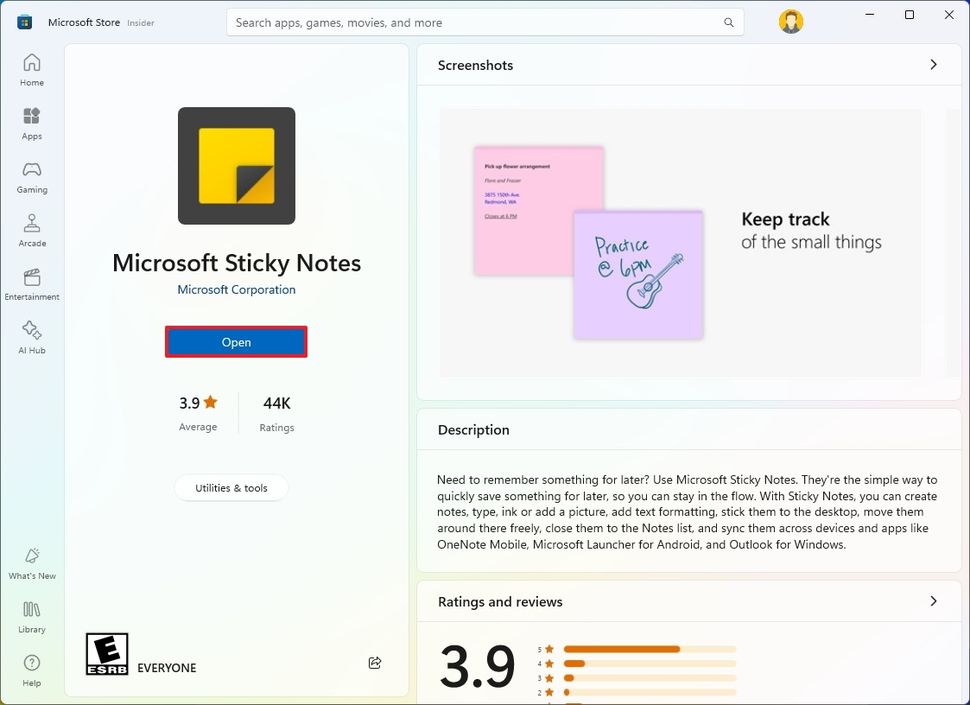The image size is (970, 705).
Task: Visit the Microsoft Corporation publisher page
Action: click(x=236, y=288)
